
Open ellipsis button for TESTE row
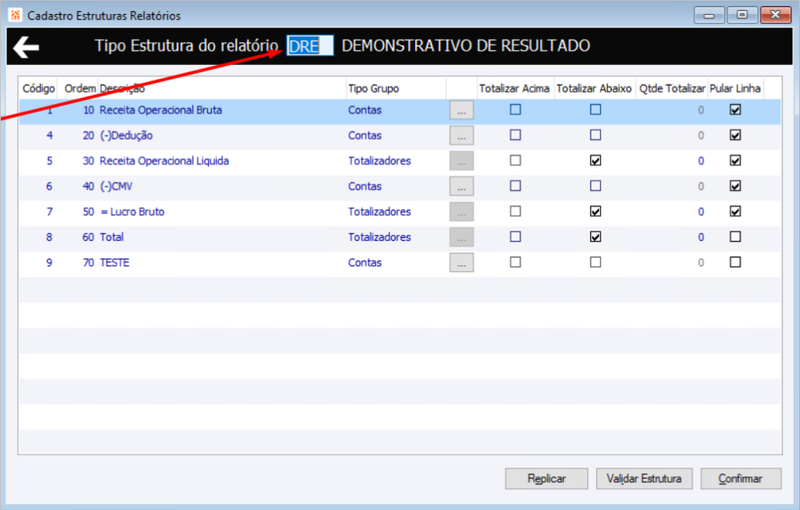461,263
